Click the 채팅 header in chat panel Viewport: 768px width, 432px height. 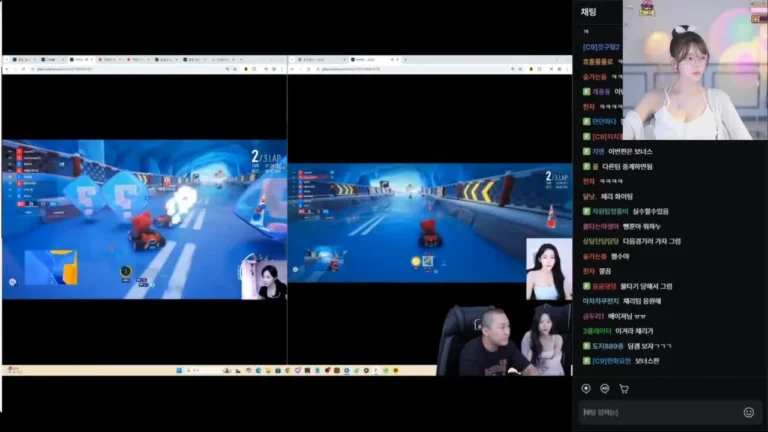pos(588,12)
